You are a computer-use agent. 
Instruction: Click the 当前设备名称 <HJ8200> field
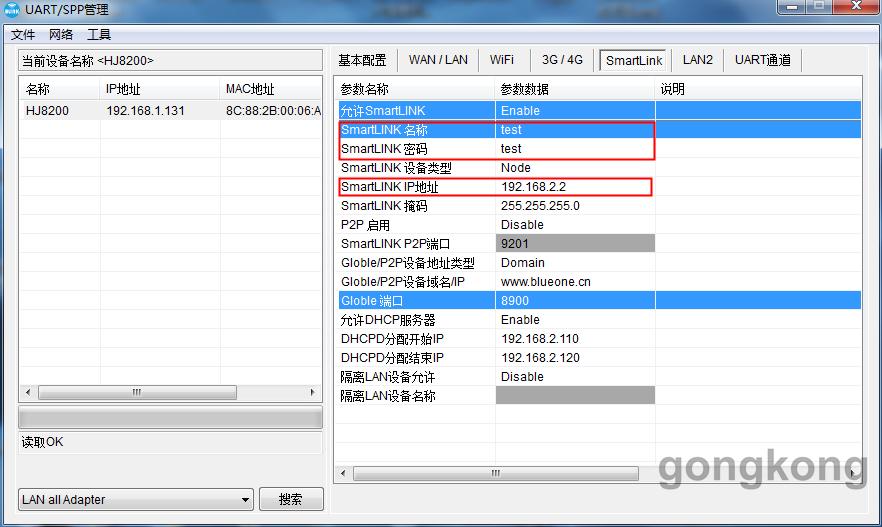click(170, 60)
